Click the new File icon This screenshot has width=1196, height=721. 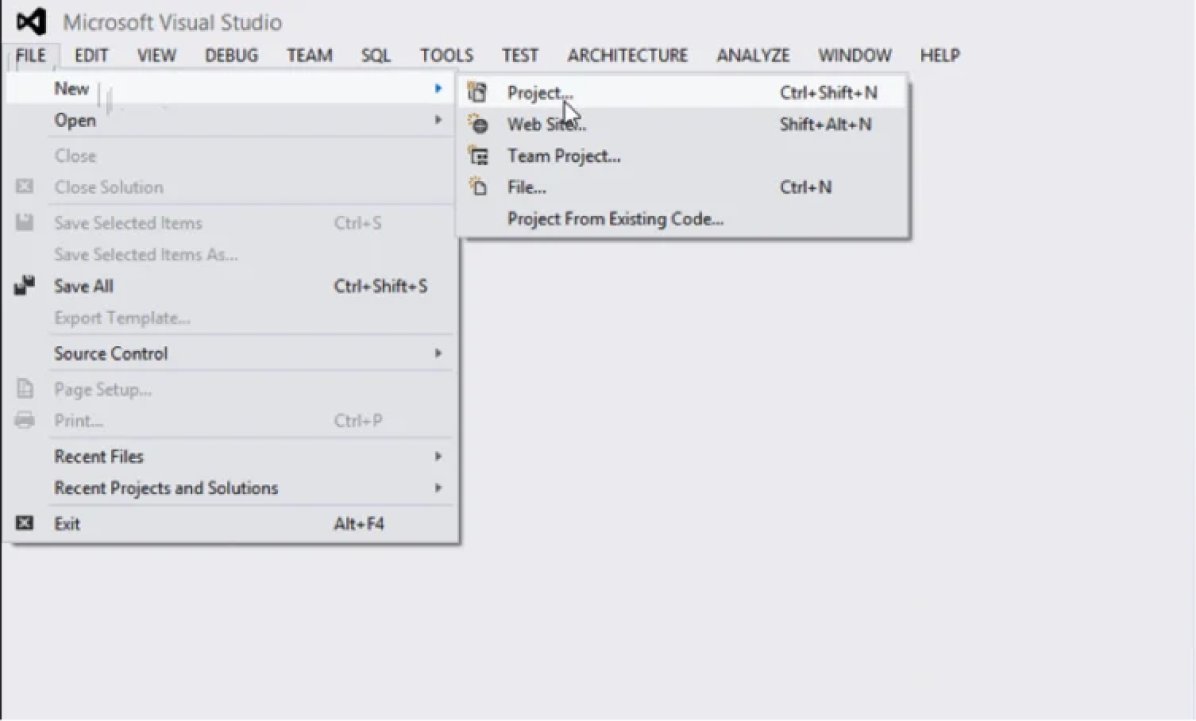(477, 187)
